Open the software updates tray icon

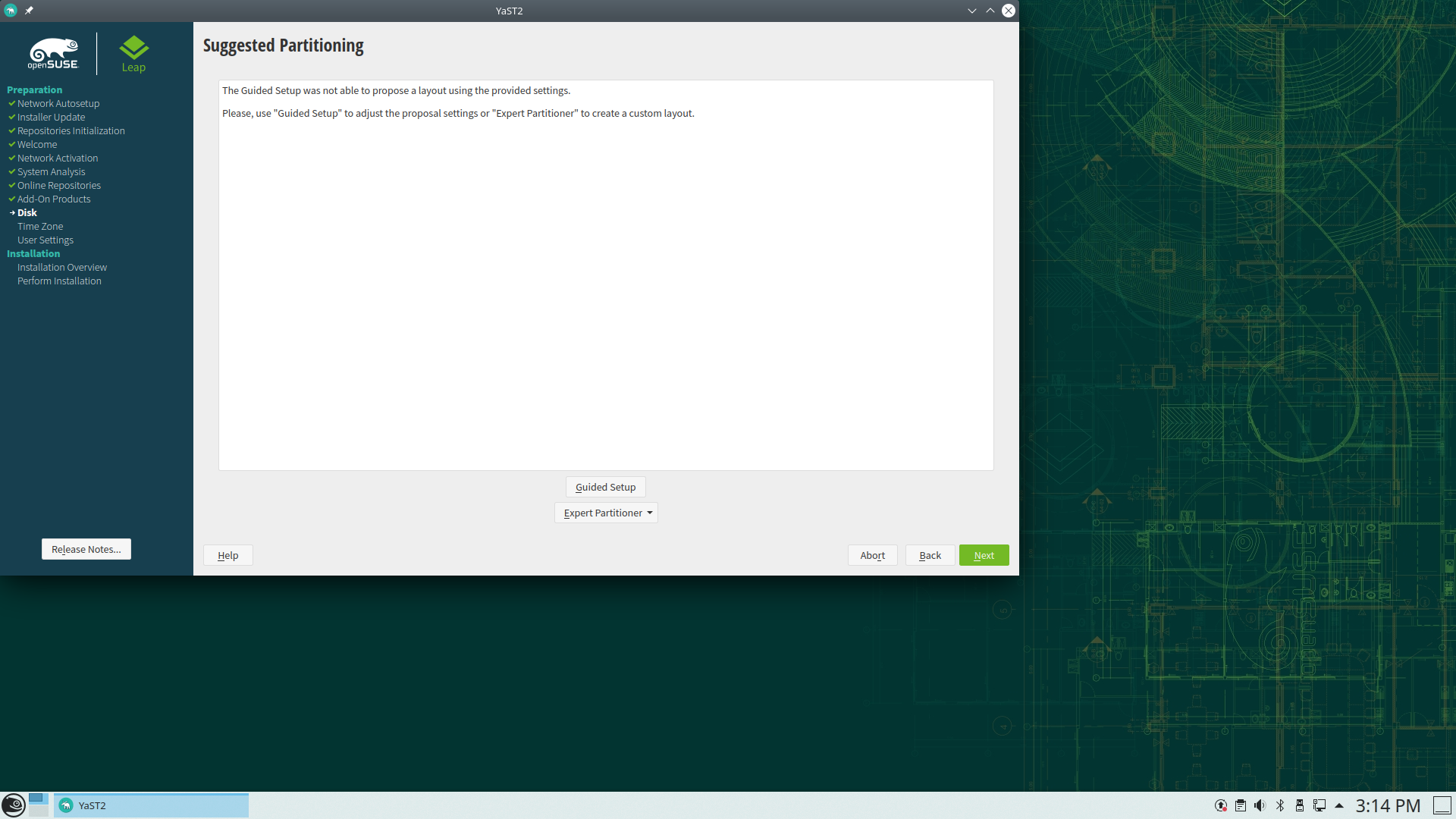coord(1221,805)
